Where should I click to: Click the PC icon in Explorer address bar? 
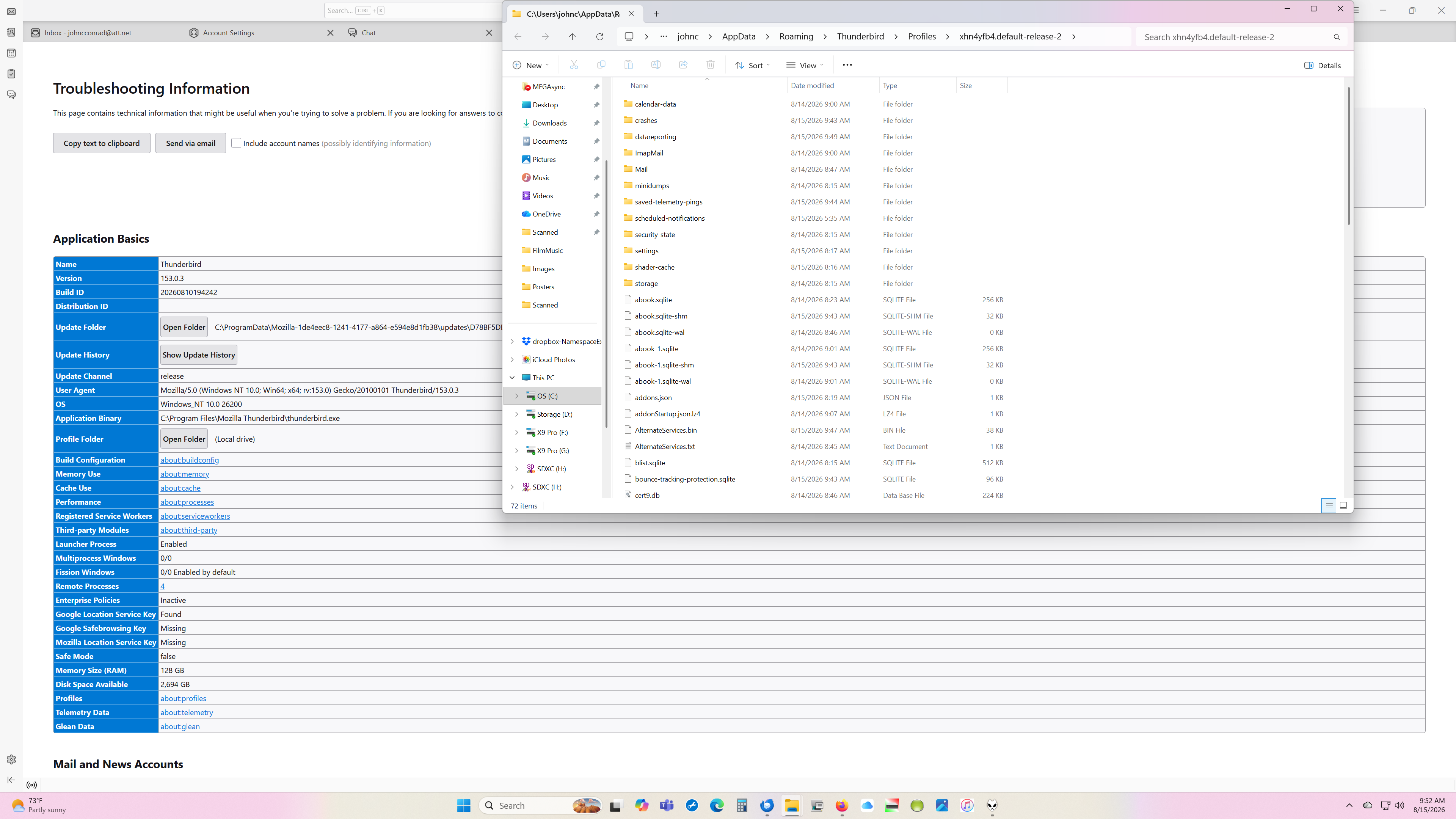[629, 37]
